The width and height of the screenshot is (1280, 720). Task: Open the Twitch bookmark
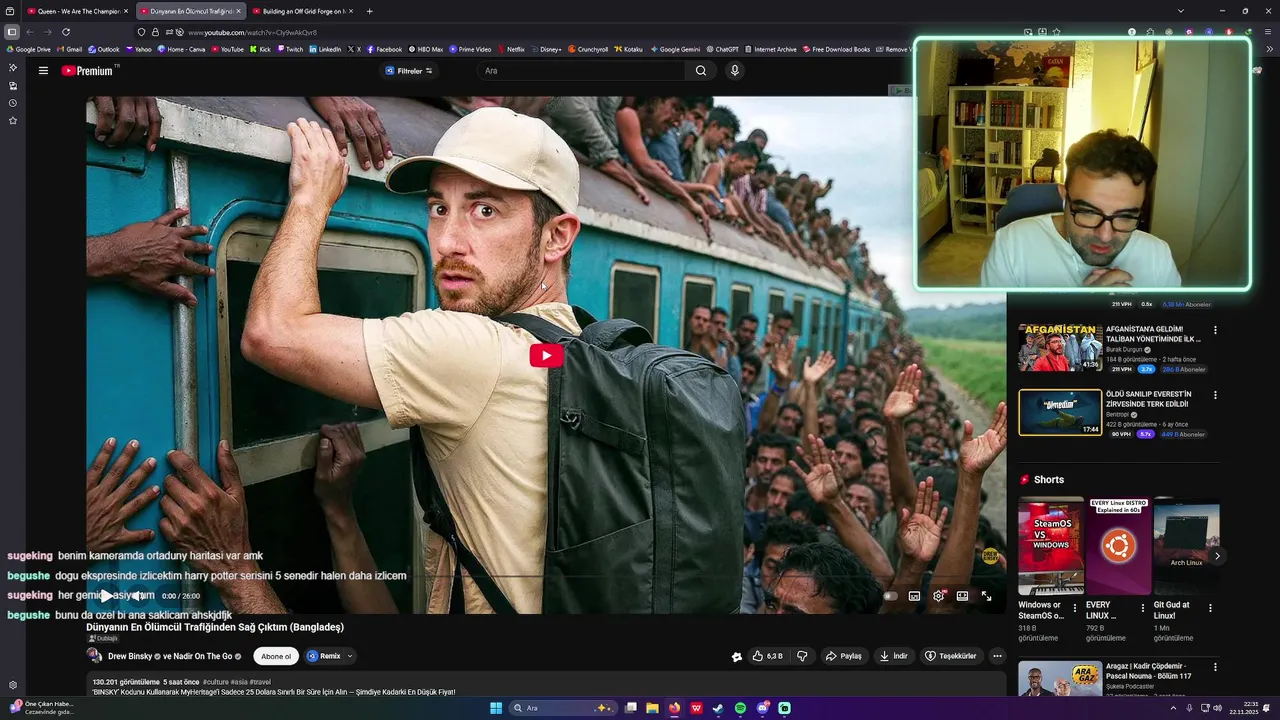point(290,49)
